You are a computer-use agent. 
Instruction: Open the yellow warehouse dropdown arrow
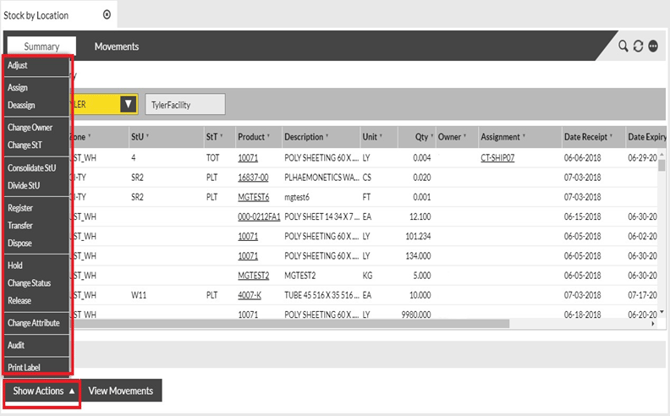point(127,104)
